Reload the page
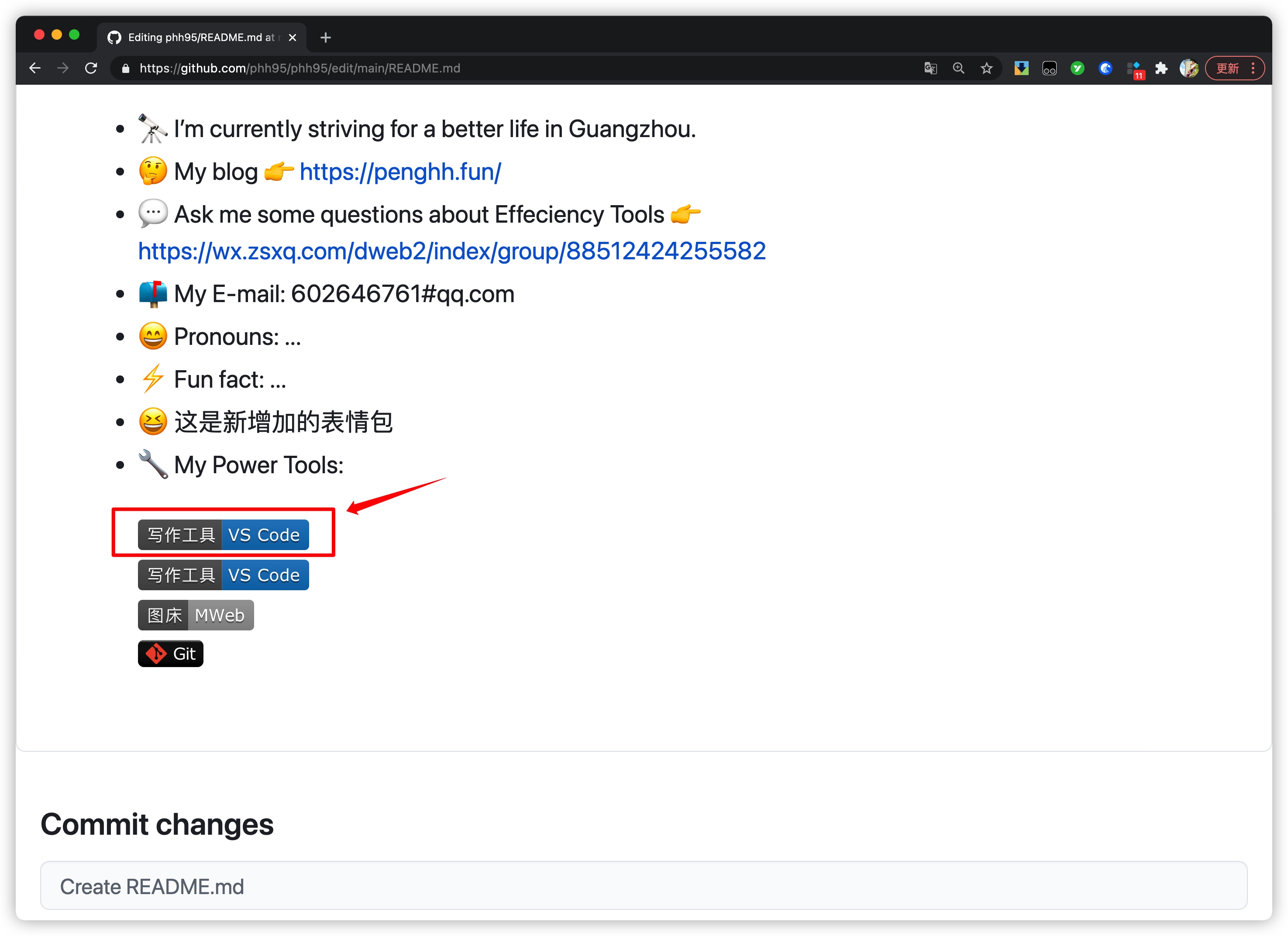 click(91, 68)
